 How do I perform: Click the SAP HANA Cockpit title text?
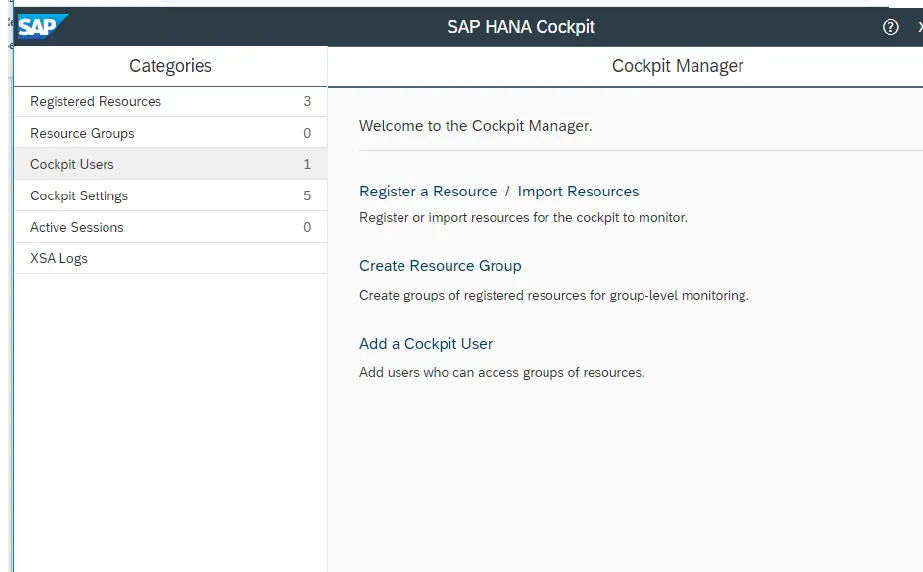[521, 27]
